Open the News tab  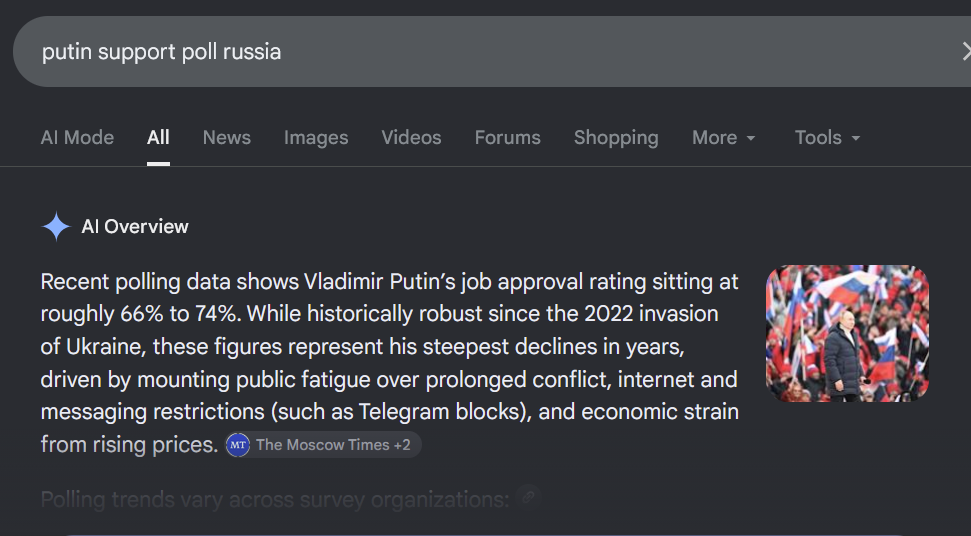[227, 137]
